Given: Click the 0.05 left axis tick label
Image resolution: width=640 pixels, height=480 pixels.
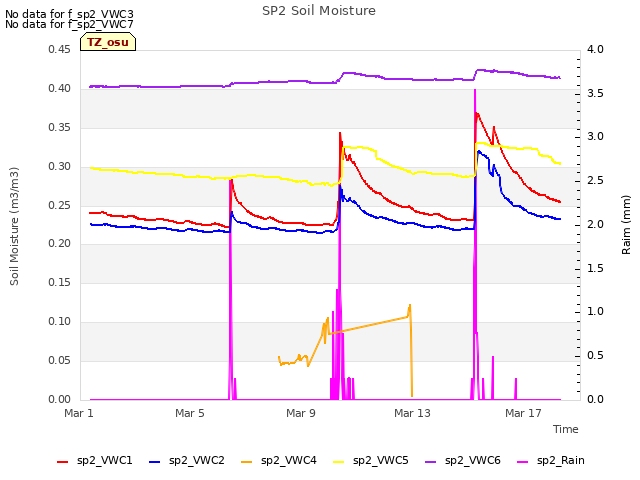Looking at the screenshot, I should (x=60, y=360).
